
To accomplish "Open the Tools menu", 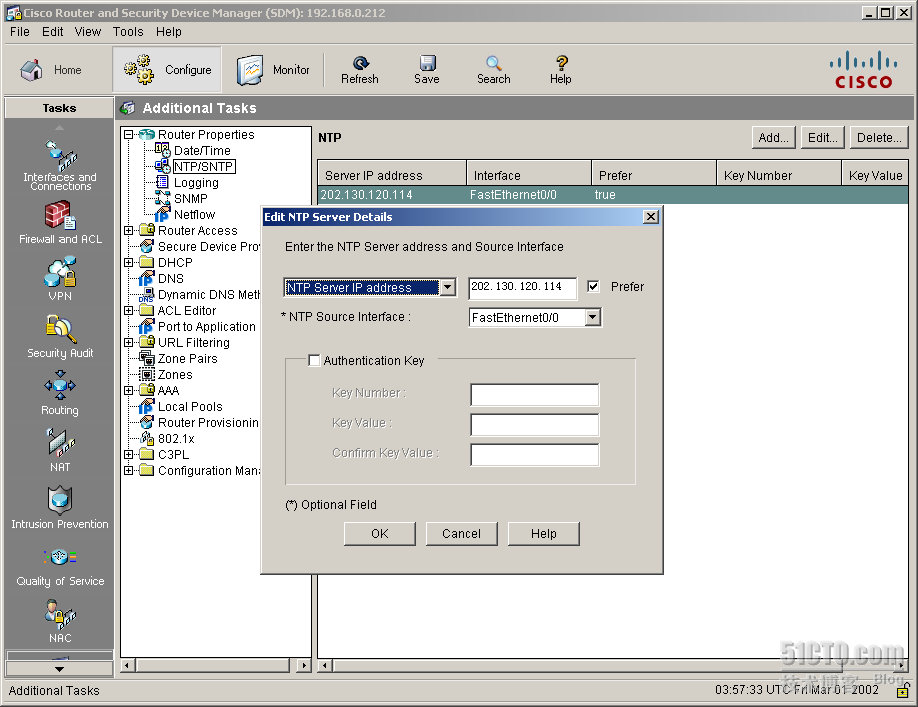I will click(128, 32).
